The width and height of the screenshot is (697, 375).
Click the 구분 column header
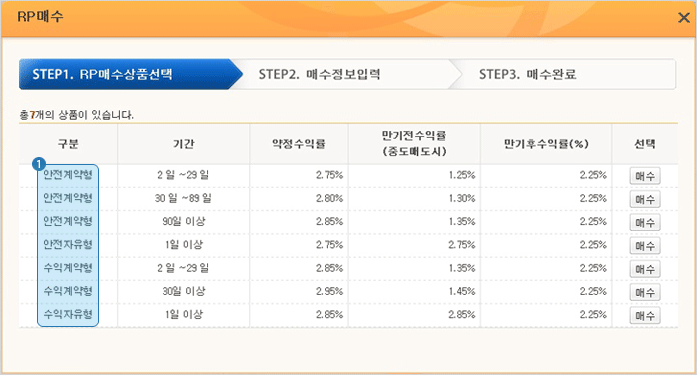point(68,144)
